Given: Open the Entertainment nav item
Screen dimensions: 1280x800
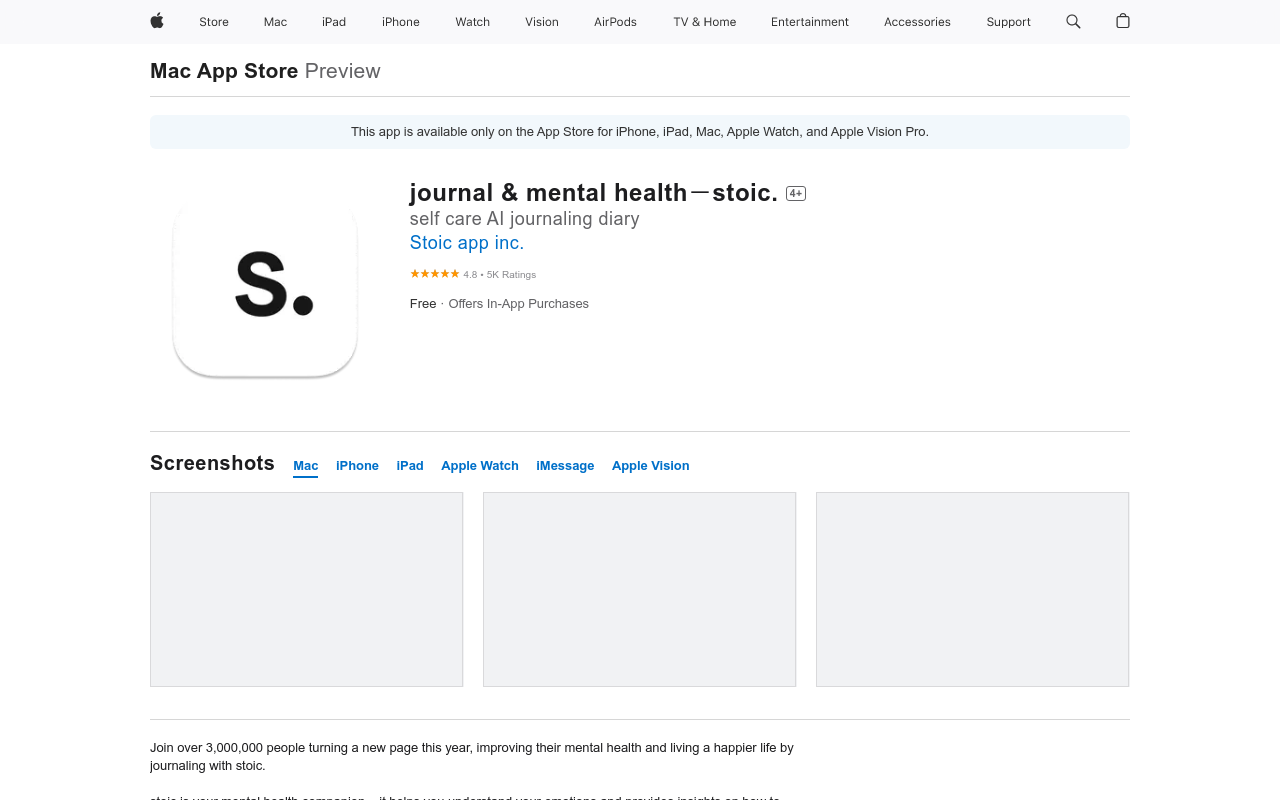Looking at the screenshot, I should (810, 22).
